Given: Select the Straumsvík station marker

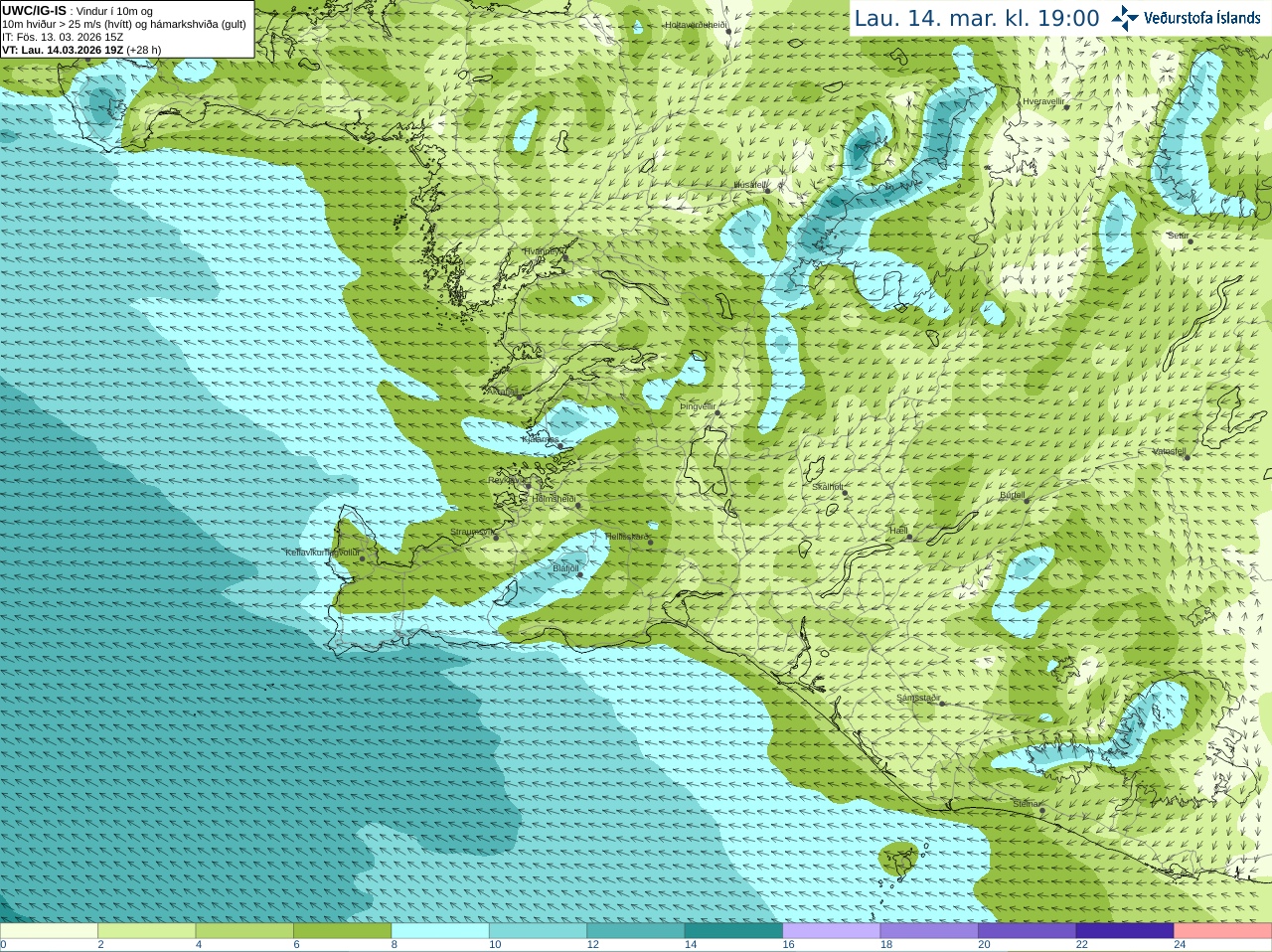Looking at the screenshot, I should point(494,538).
